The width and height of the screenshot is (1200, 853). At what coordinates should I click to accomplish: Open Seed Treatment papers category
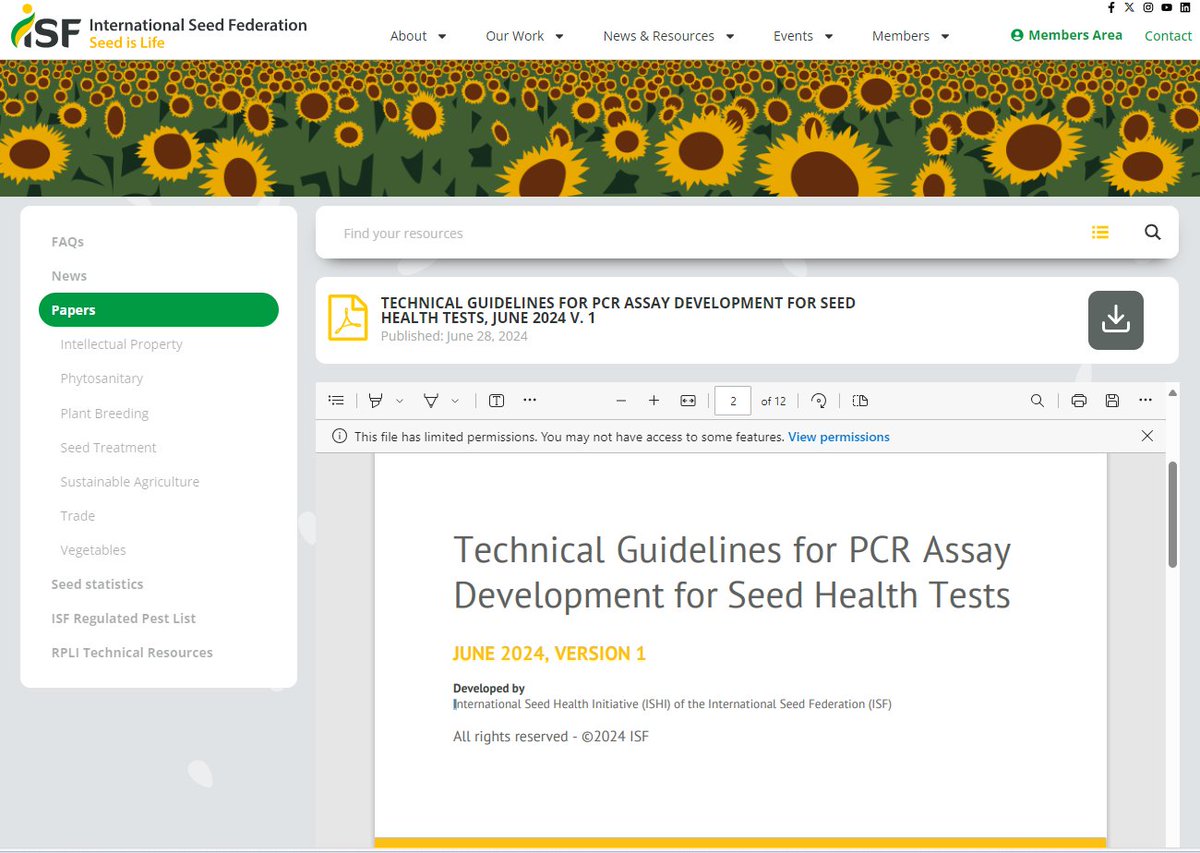click(108, 447)
